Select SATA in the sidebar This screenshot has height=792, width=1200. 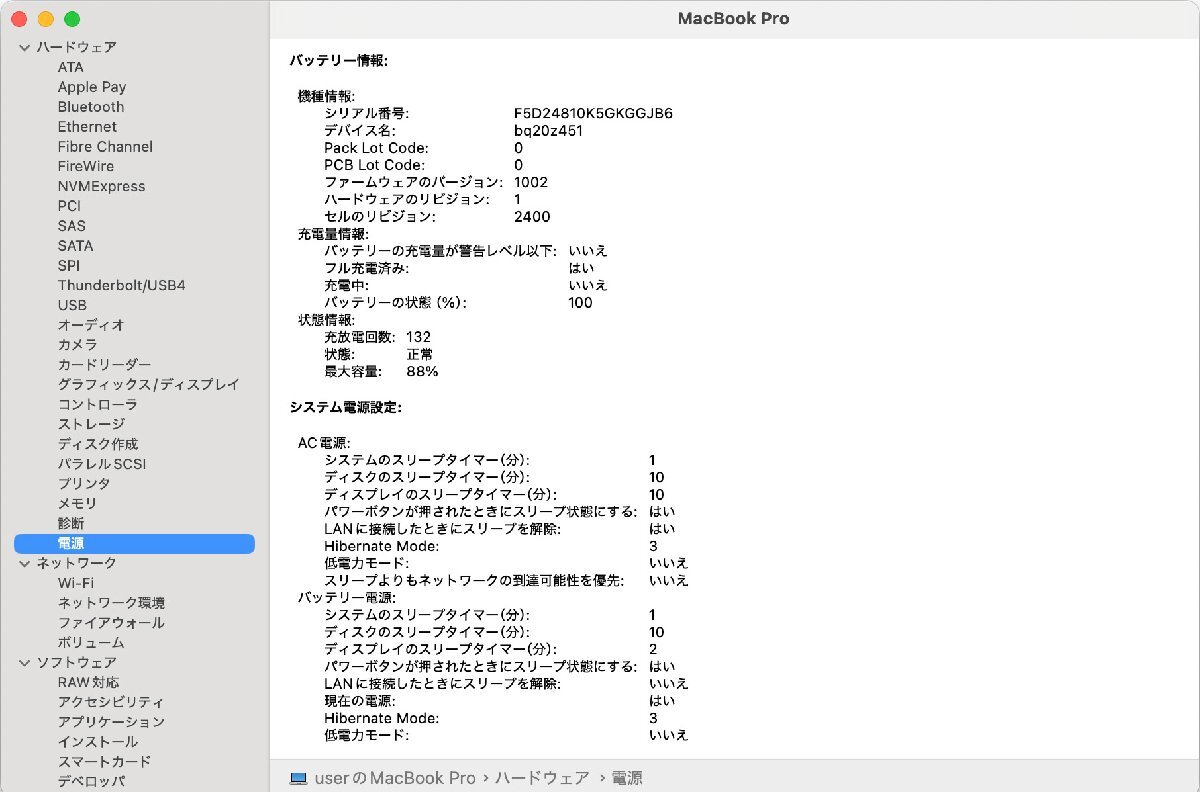[75, 245]
